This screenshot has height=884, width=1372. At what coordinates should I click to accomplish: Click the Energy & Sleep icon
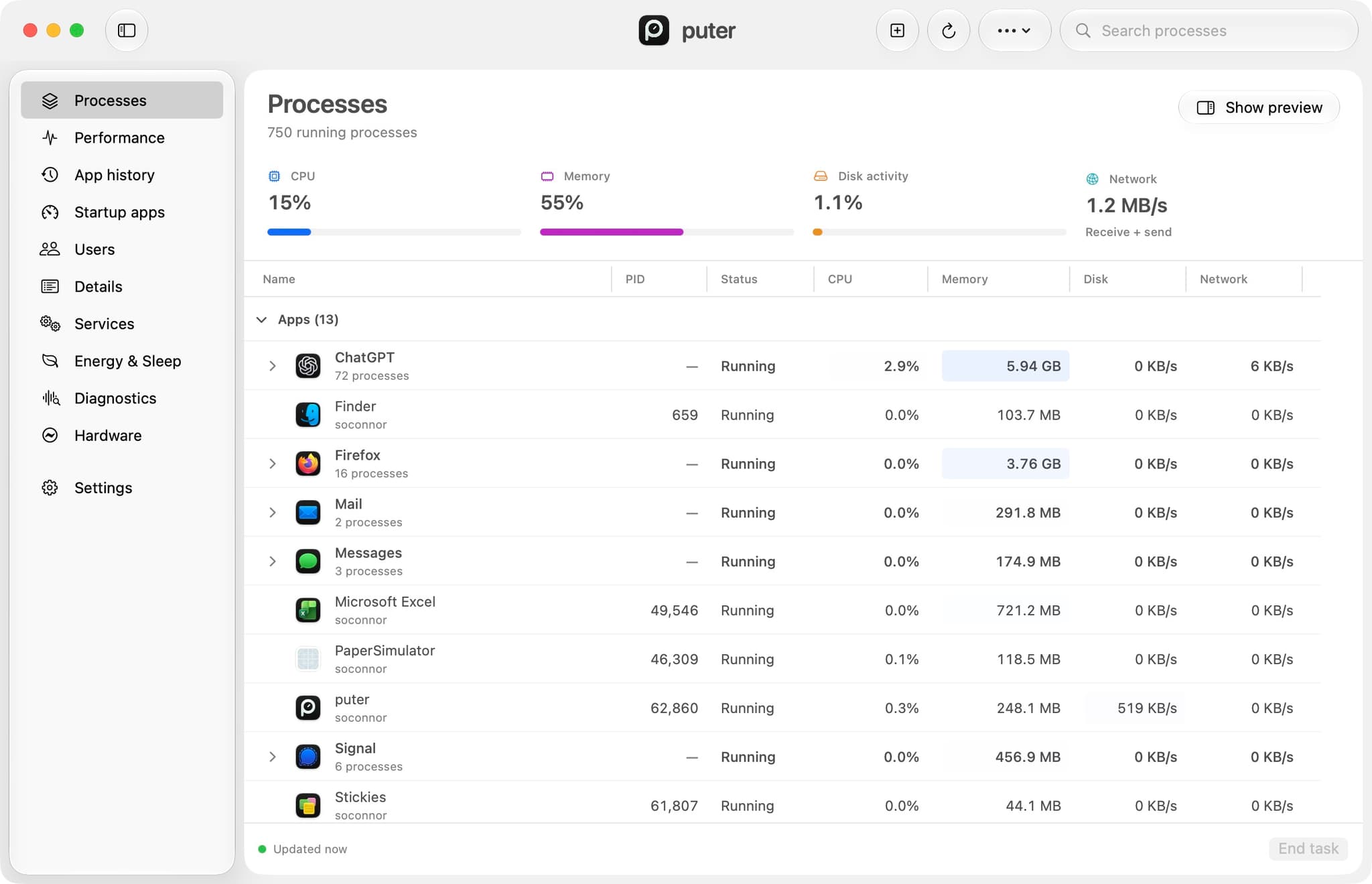click(x=50, y=361)
